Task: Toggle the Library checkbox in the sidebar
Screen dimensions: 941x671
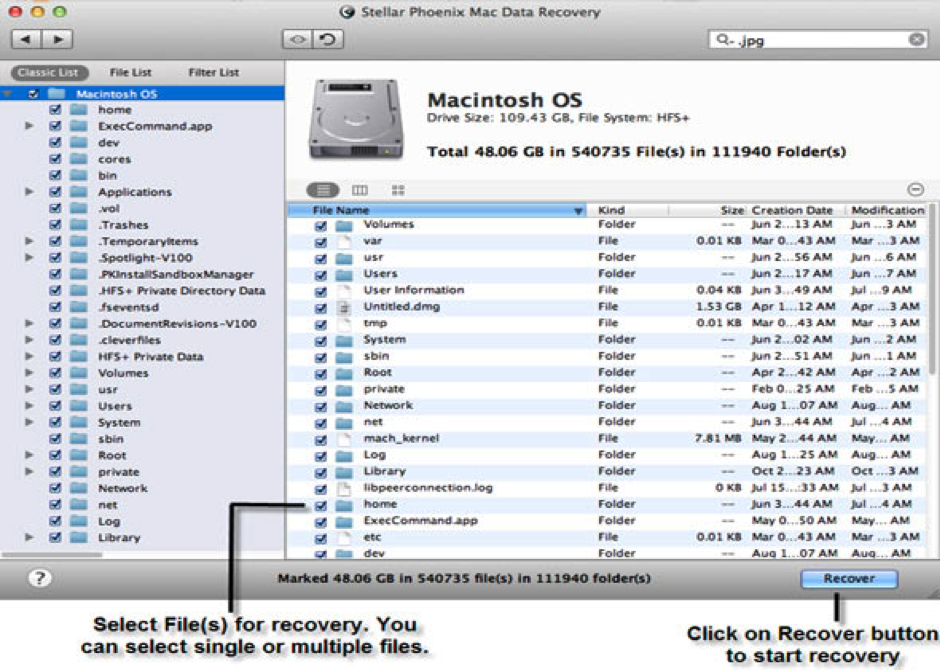Action: click(x=55, y=538)
